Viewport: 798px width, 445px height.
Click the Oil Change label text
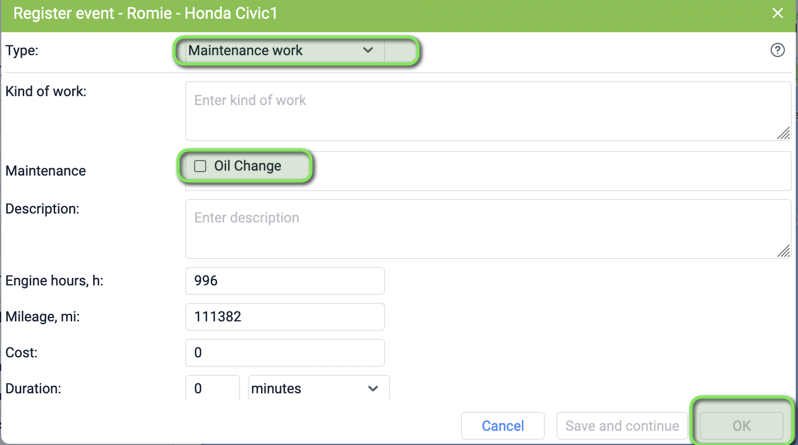point(247,166)
